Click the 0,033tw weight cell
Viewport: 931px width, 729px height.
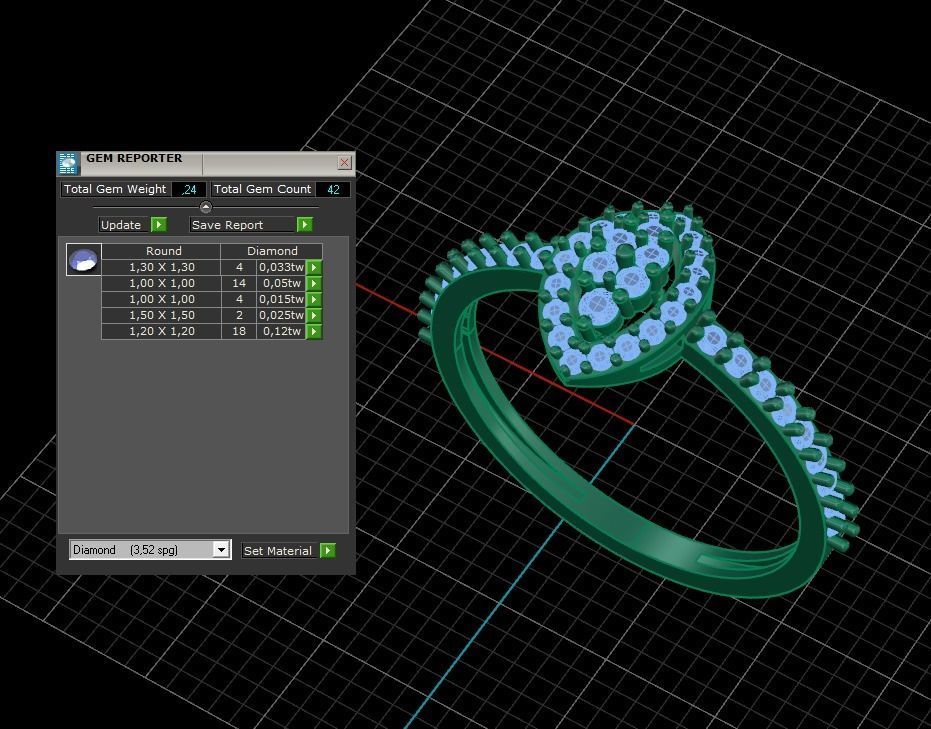(281, 267)
